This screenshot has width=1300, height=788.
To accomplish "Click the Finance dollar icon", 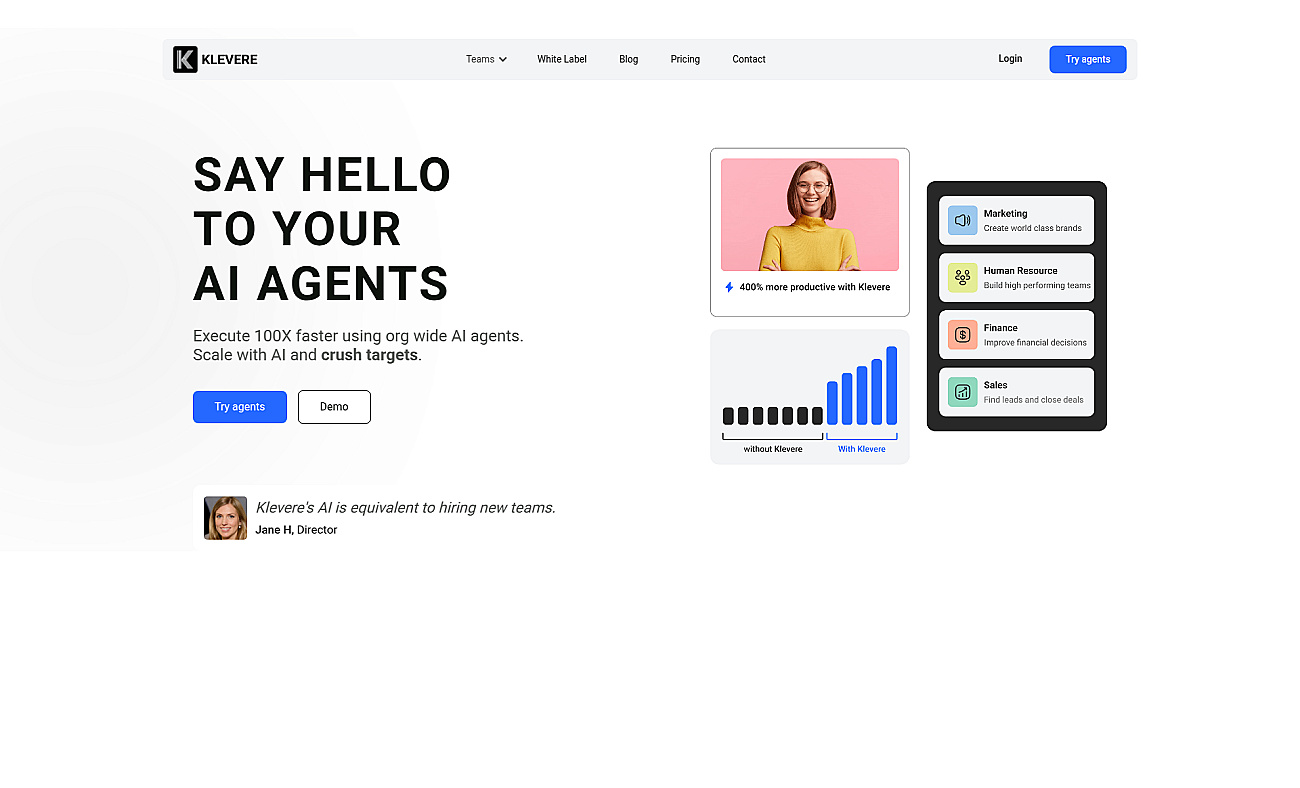I will click(962, 334).
